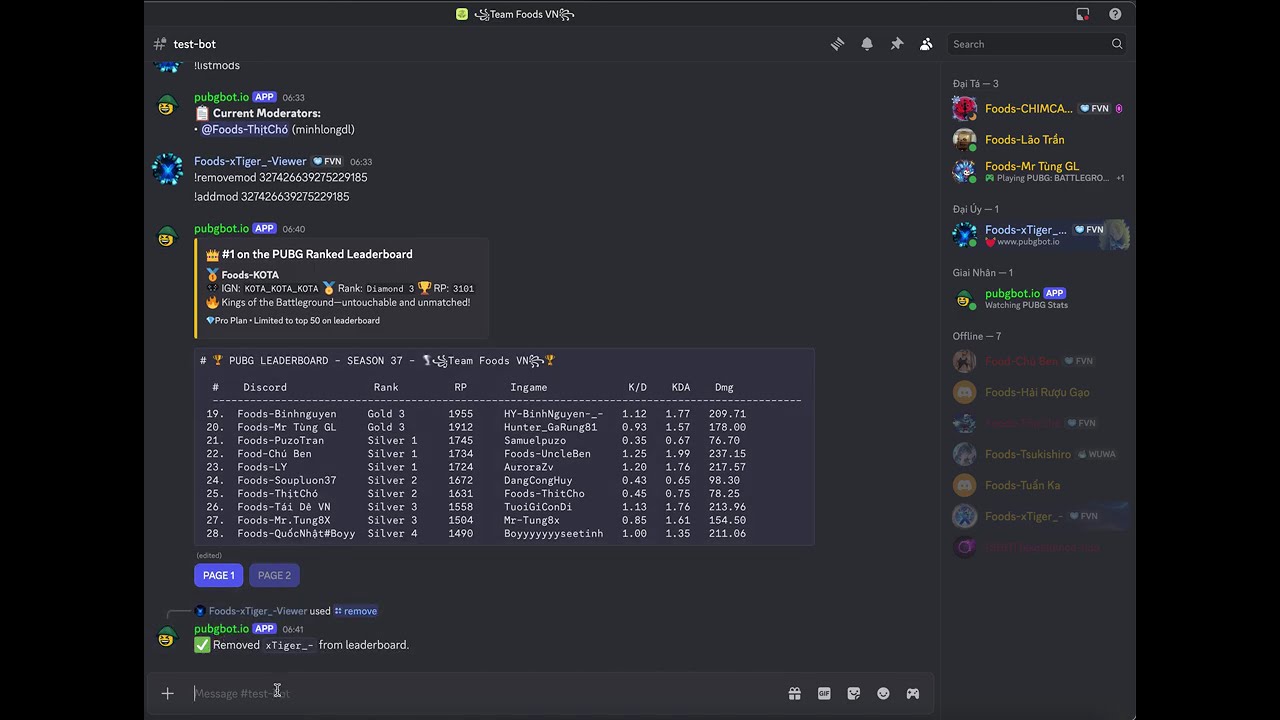Click !addmod 327426639275229185 message

click(x=271, y=196)
